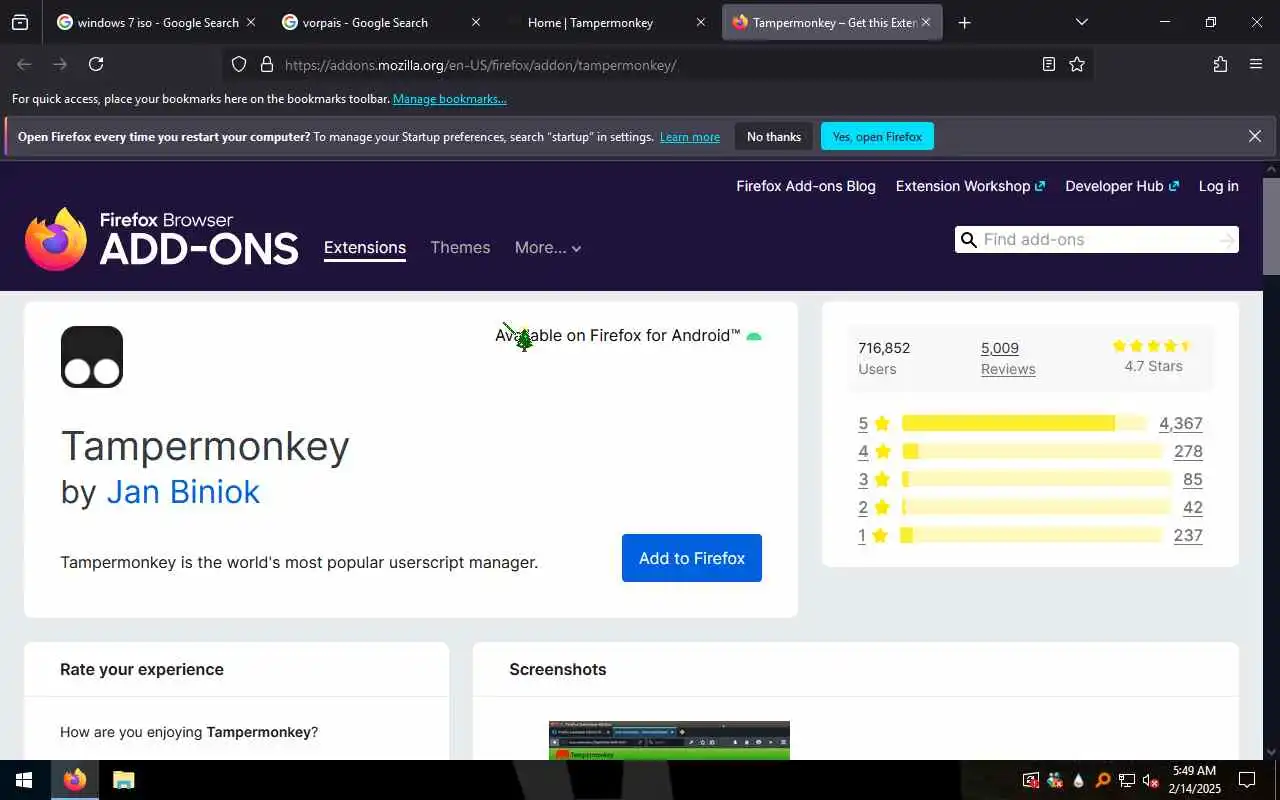Open Developer Hub link

[1122, 186]
